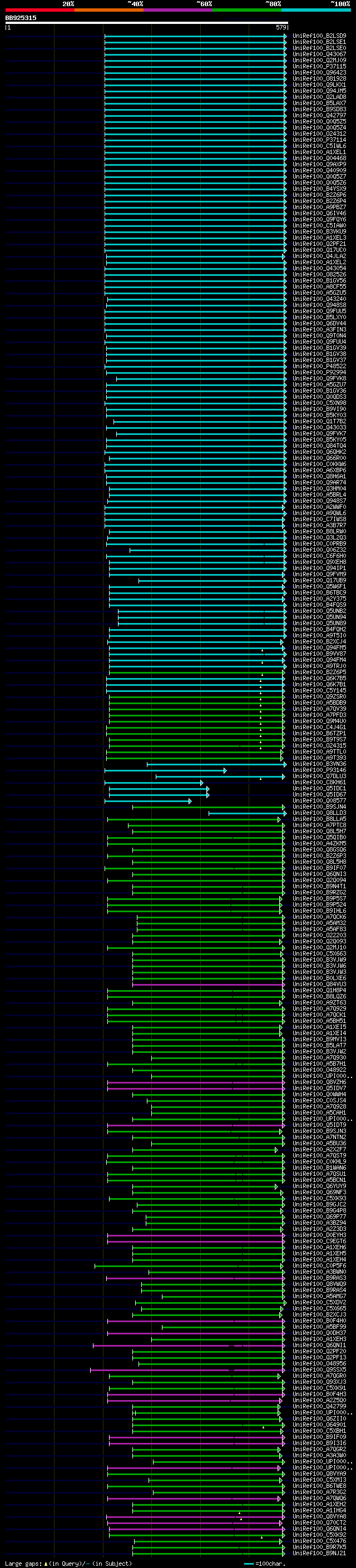Select hit label UniRef100_Q17UC0

(x=319, y=250)
